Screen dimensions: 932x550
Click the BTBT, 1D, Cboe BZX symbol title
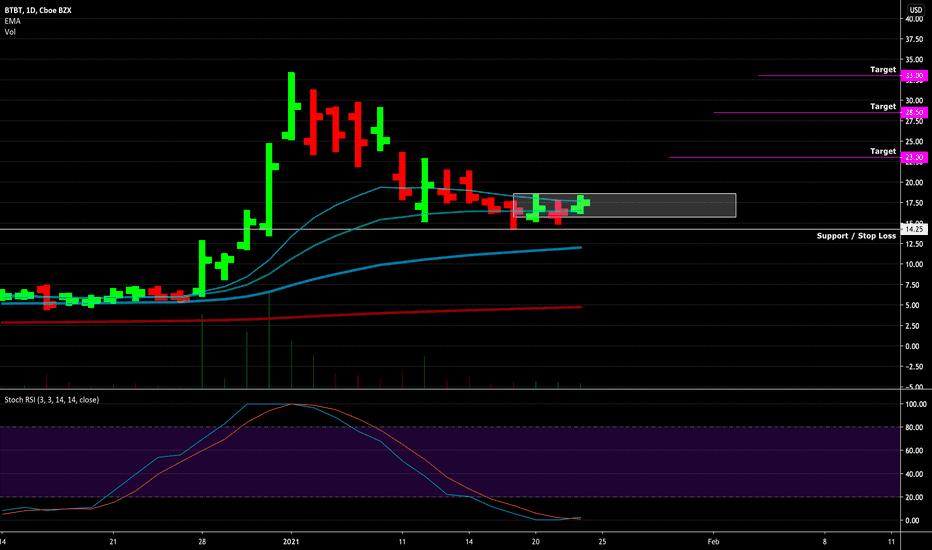tap(38, 10)
